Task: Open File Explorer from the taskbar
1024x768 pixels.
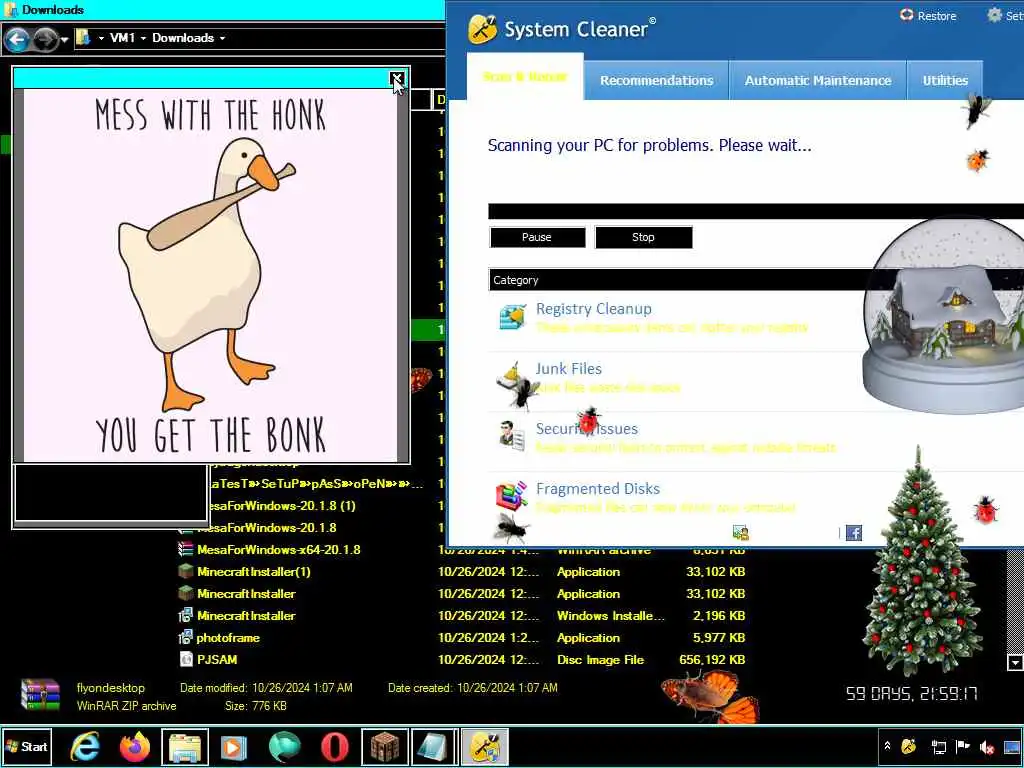Action: [x=185, y=746]
